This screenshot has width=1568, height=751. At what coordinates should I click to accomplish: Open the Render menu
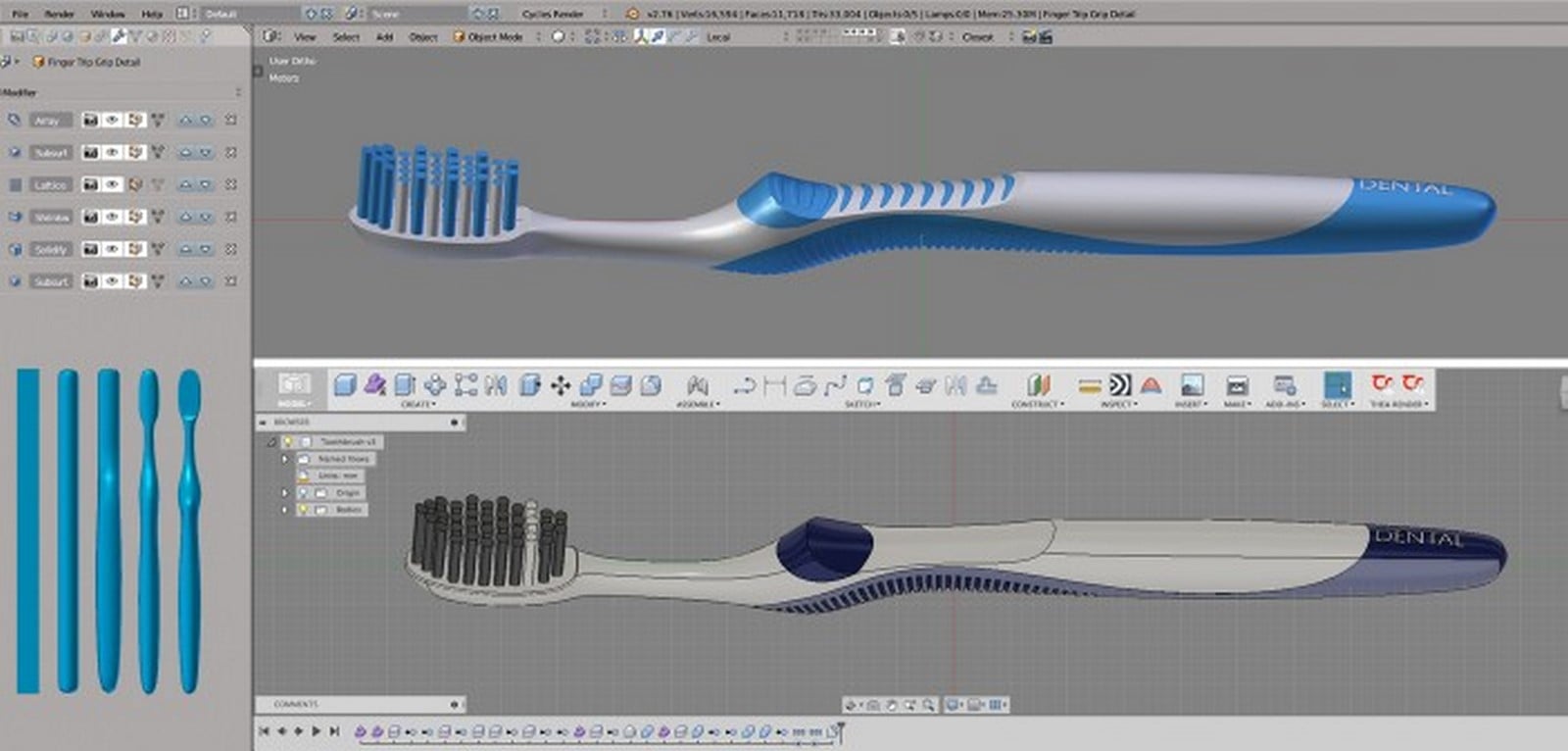tap(60, 14)
